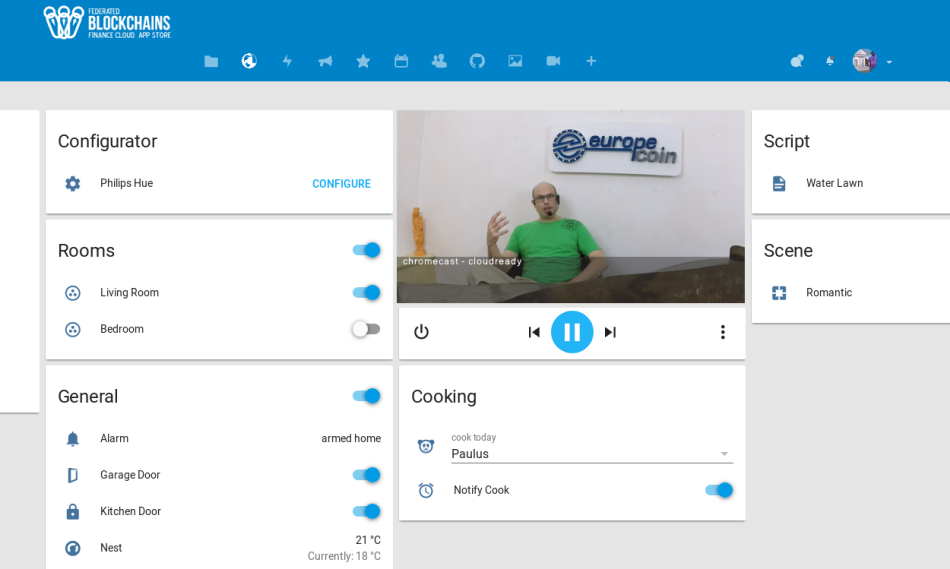Click the Water Lawn script name
The image size is (950, 569).
tap(834, 183)
